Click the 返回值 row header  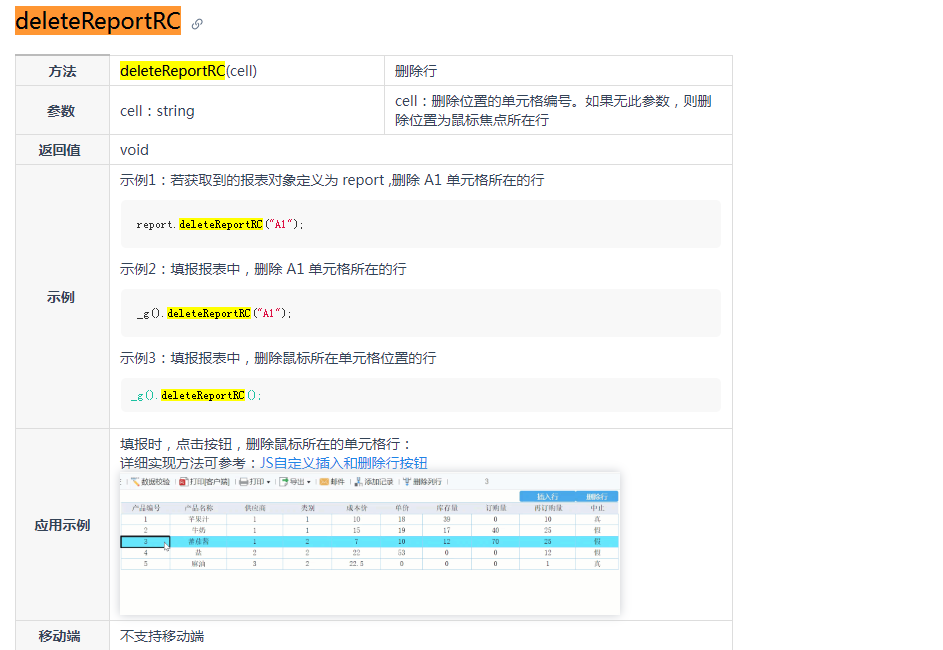[x=63, y=150]
